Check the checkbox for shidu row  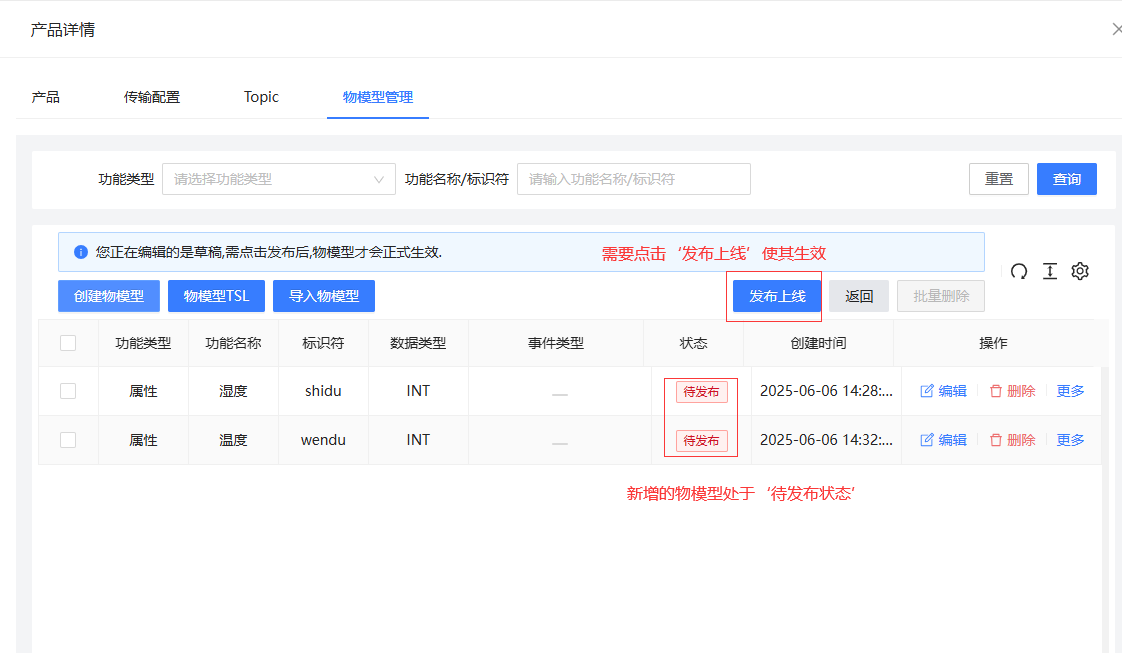pyautogui.click(x=68, y=391)
